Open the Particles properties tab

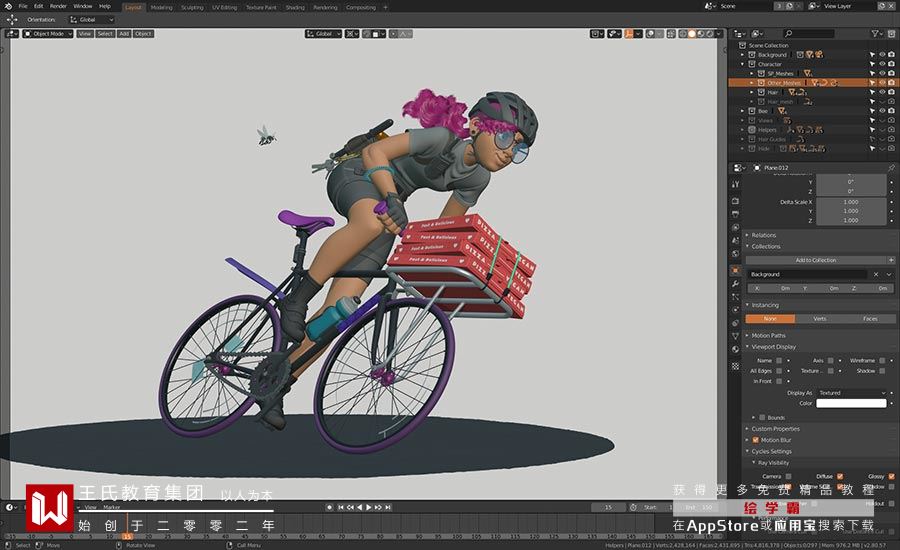pyautogui.click(x=735, y=297)
